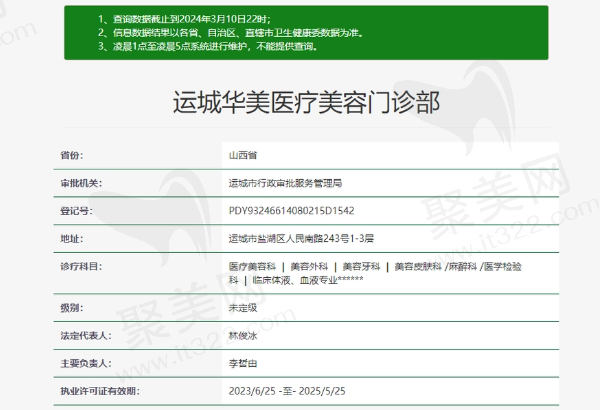Click 麻醉科 in the department list
This screenshot has height=410, width=600.
tap(463, 266)
